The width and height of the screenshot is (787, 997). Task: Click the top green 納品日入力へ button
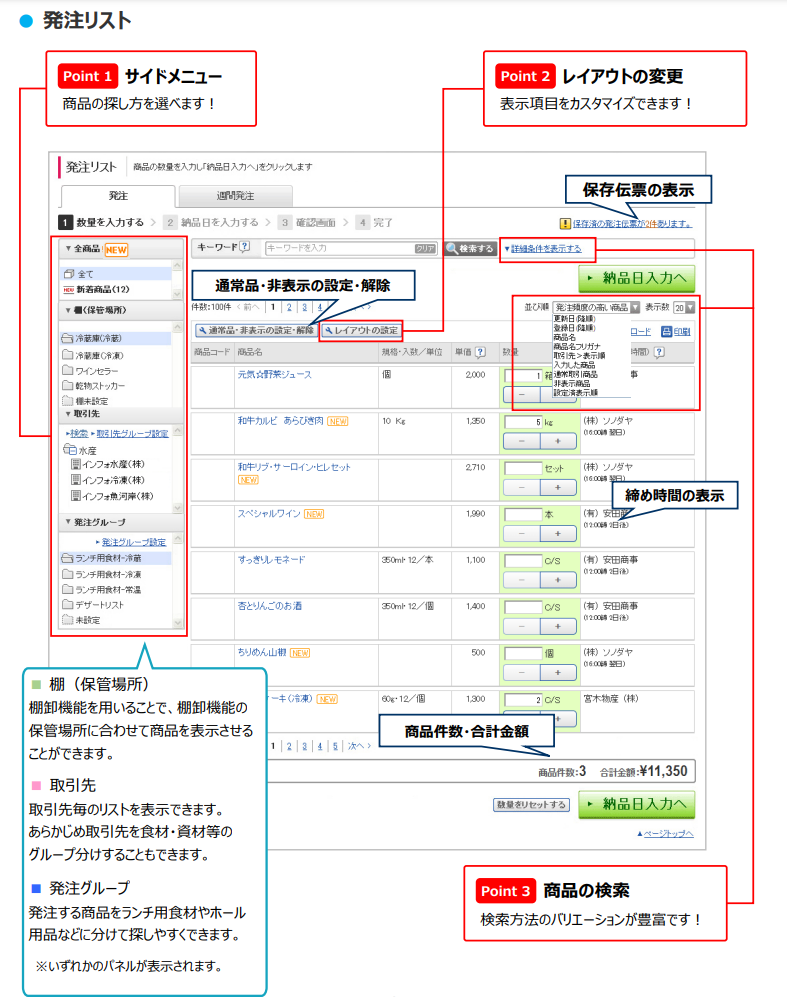(x=636, y=279)
